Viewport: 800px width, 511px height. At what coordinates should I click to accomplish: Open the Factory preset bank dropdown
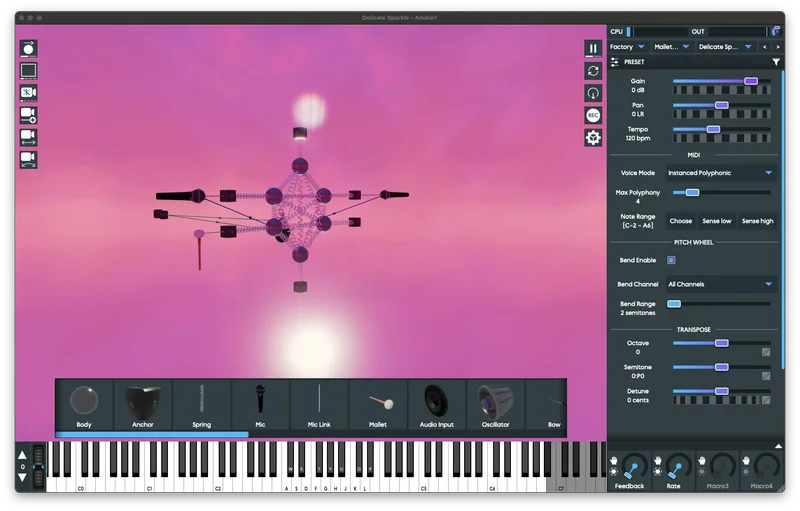[x=627, y=47]
